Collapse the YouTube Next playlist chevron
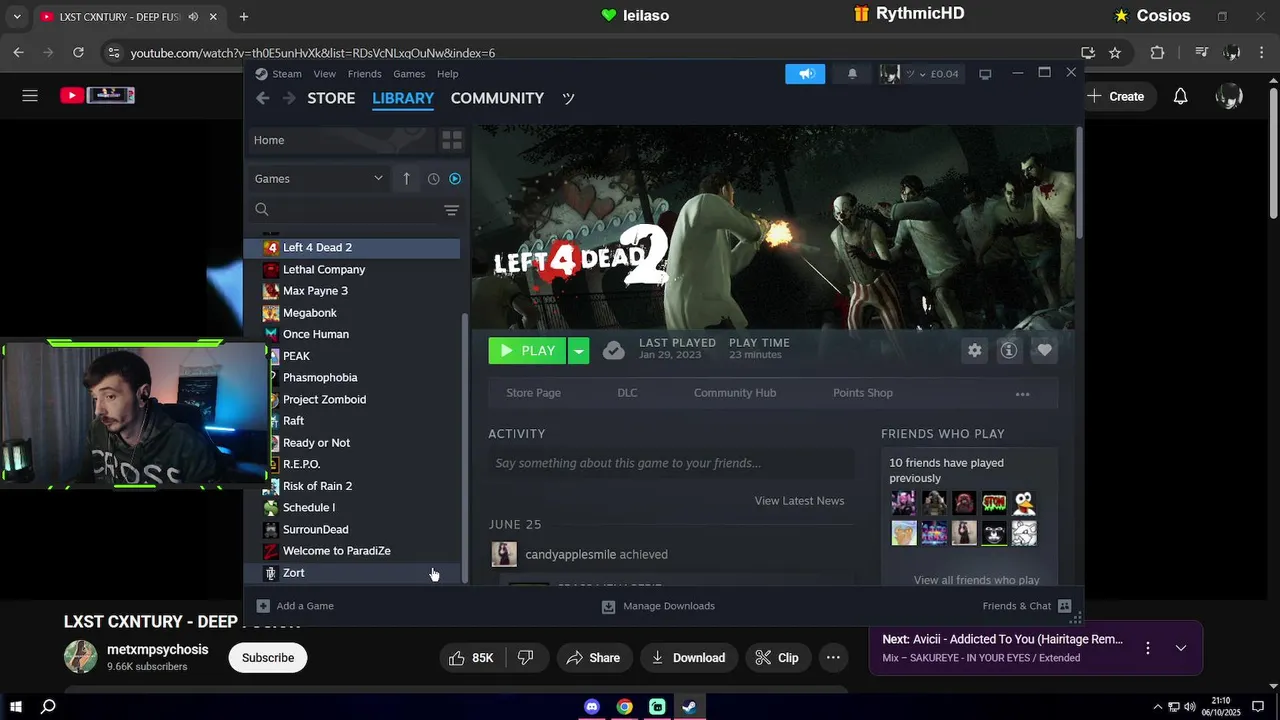Screen dimensions: 1280x720 click(1181, 648)
